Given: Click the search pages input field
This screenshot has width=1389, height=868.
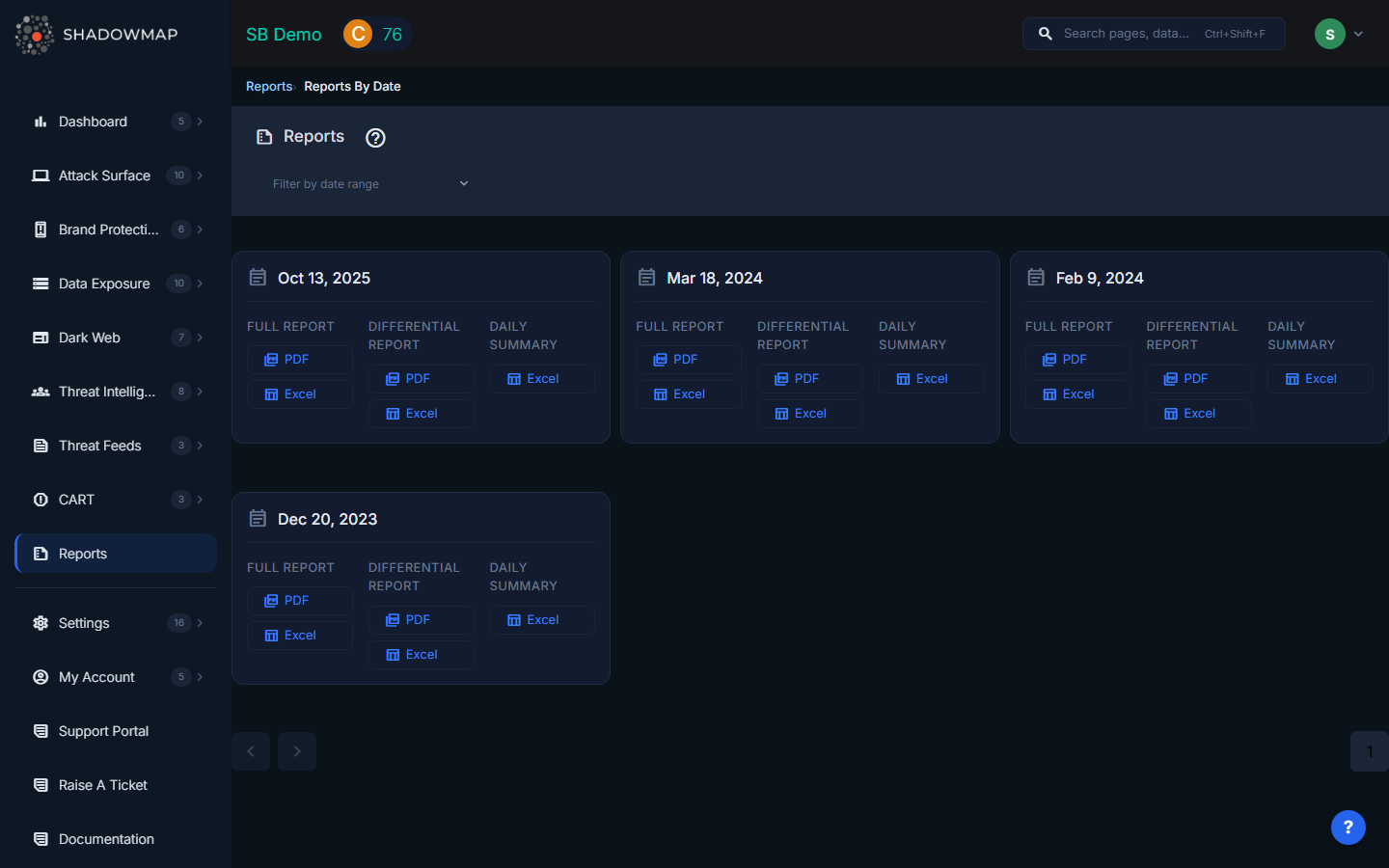Looking at the screenshot, I should (1129, 34).
